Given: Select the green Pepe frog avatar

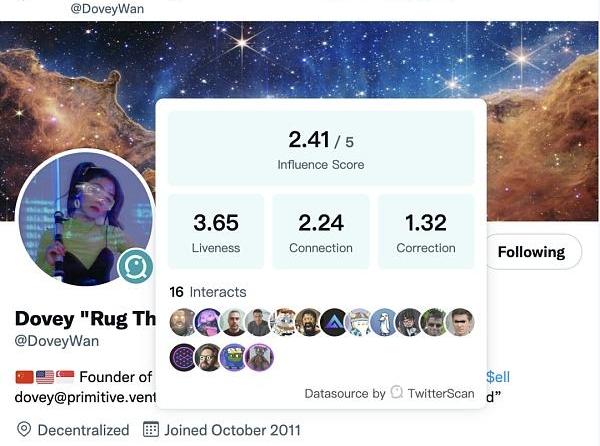Looking at the screenshot, I should click(234, 357).
